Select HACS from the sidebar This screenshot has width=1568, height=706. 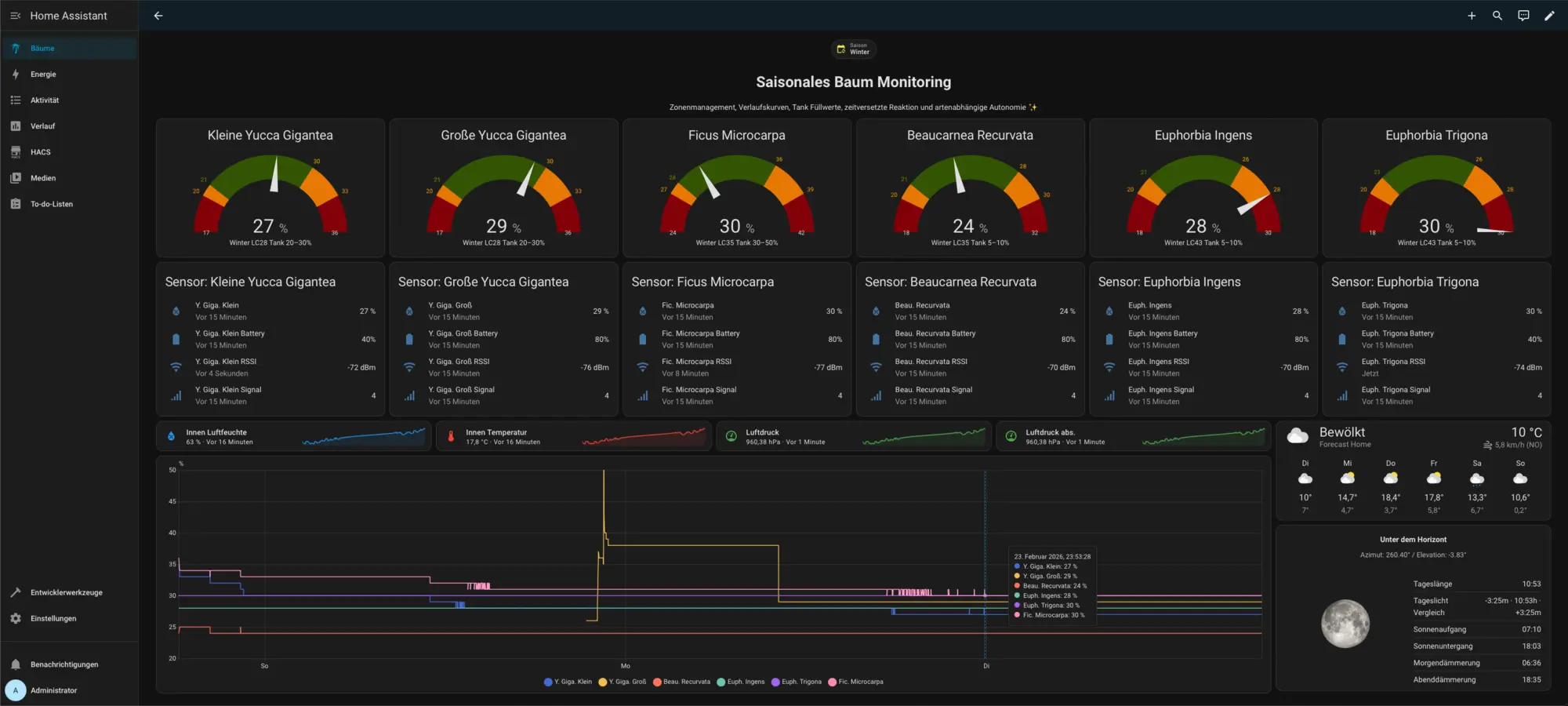tap(40, 152)
